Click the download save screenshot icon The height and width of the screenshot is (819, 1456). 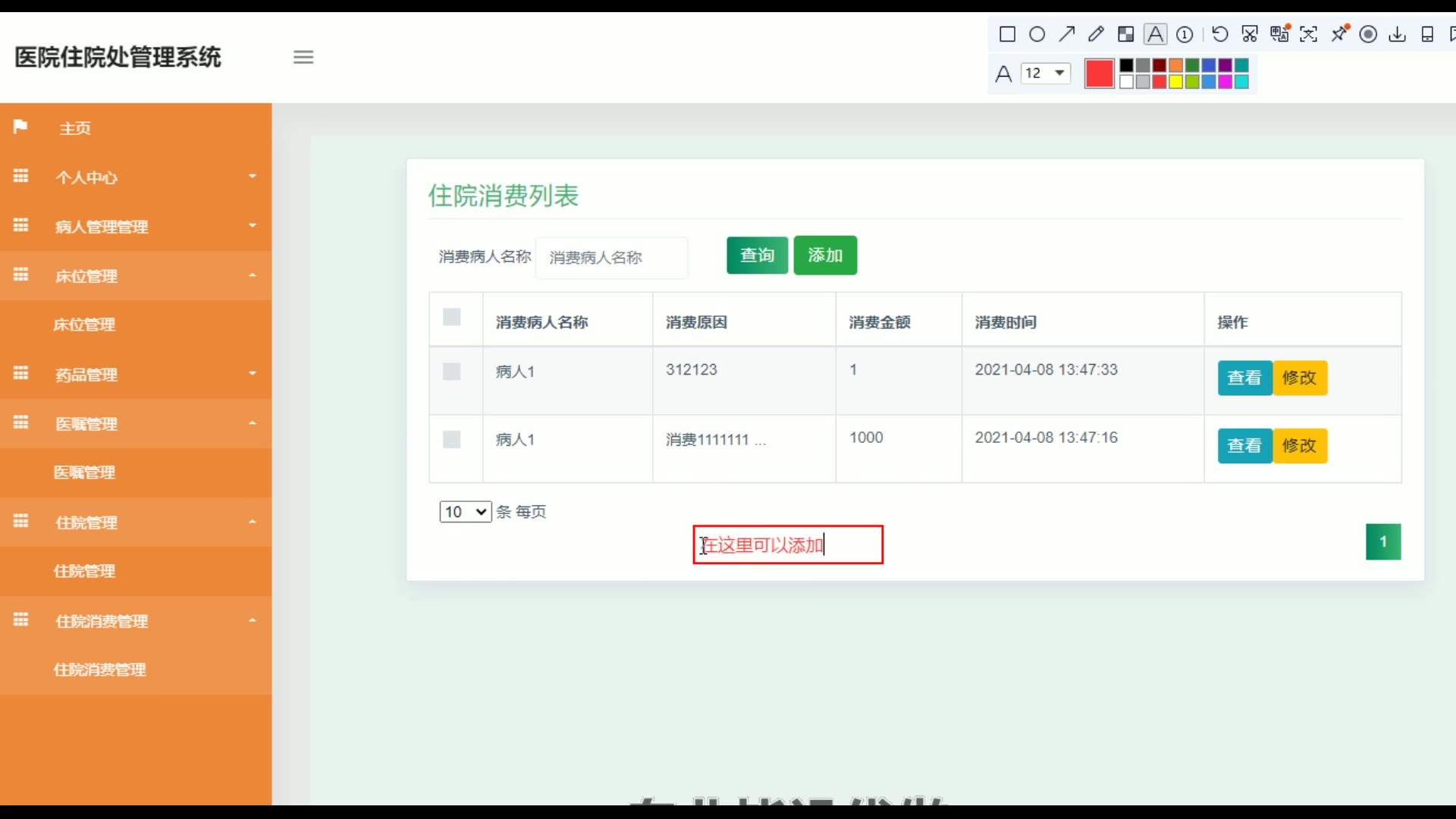1397,34
